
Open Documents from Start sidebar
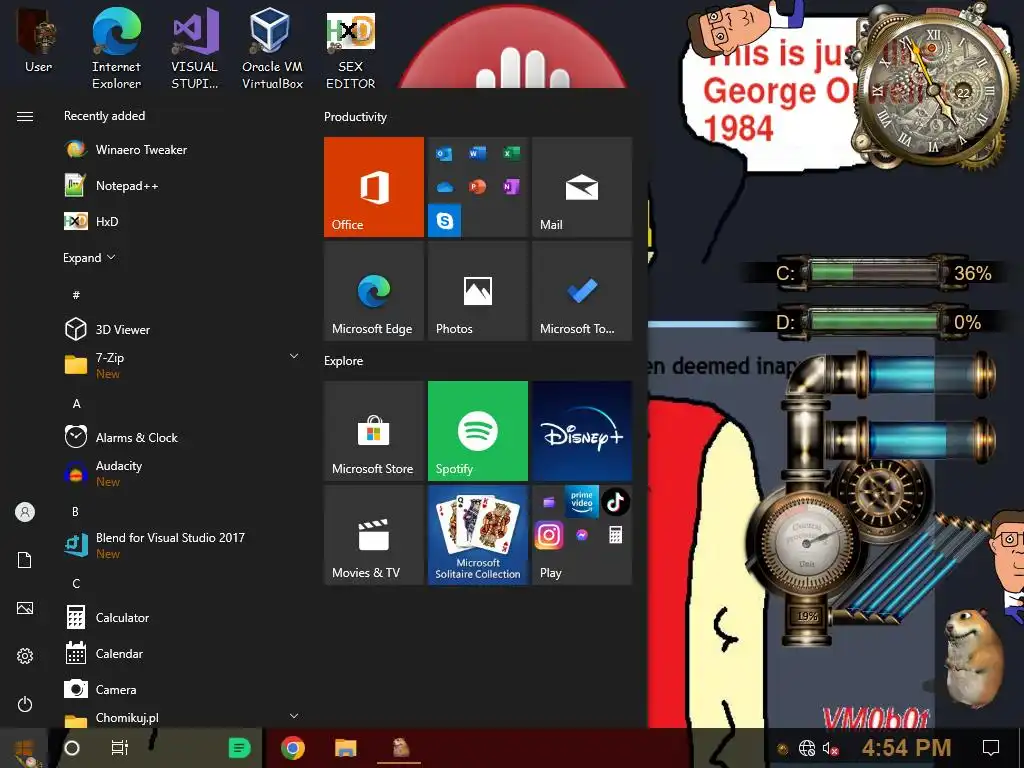[x=25, y=560]
